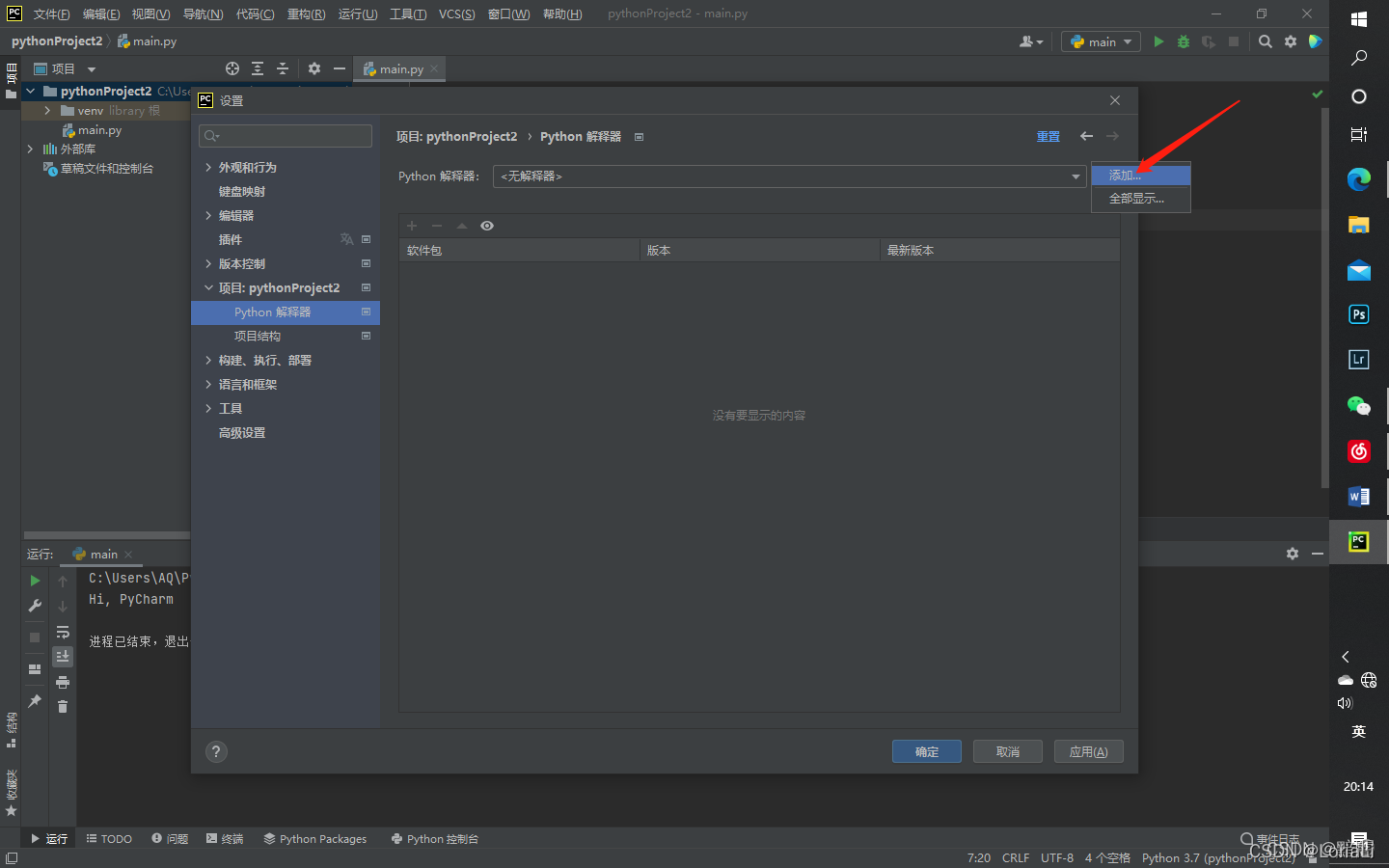Image resolution: width=1389 pixels, height=868 pixels.
Task: Expand 外部库 in the project tree
Action: pyautogui.click(x=30, y=149)
